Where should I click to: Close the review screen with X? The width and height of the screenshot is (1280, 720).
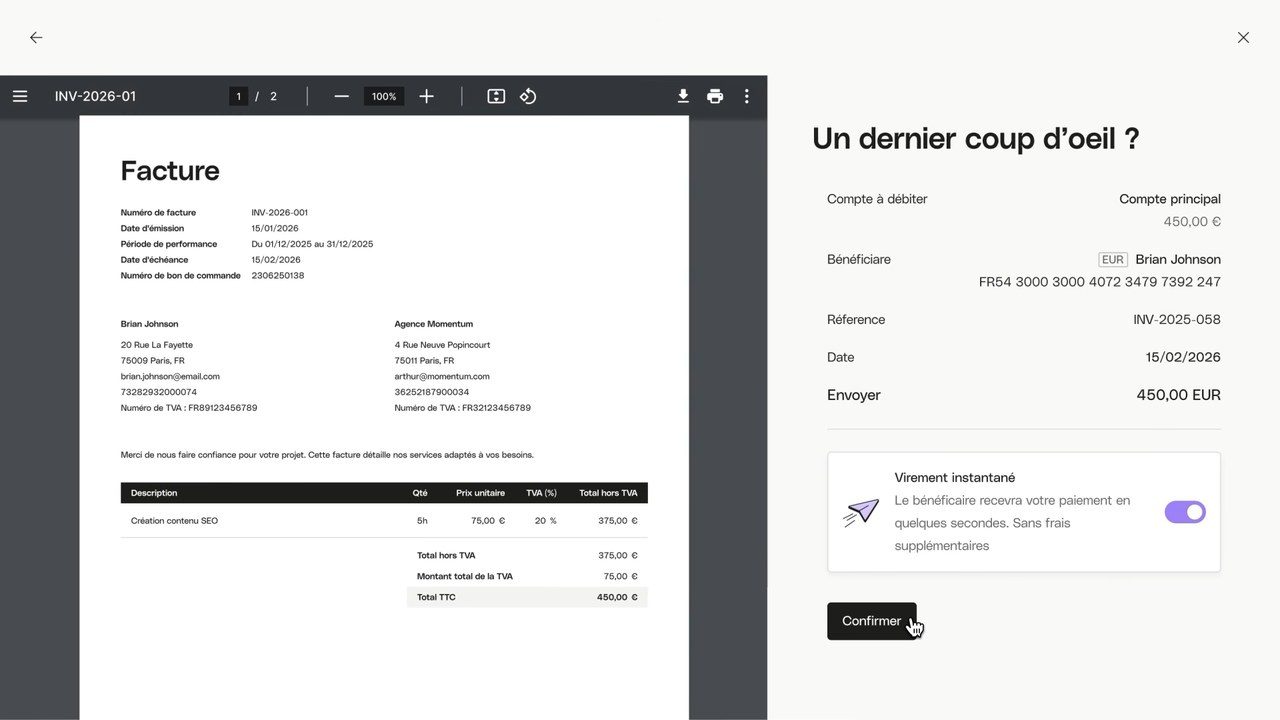coord(1243,37)
